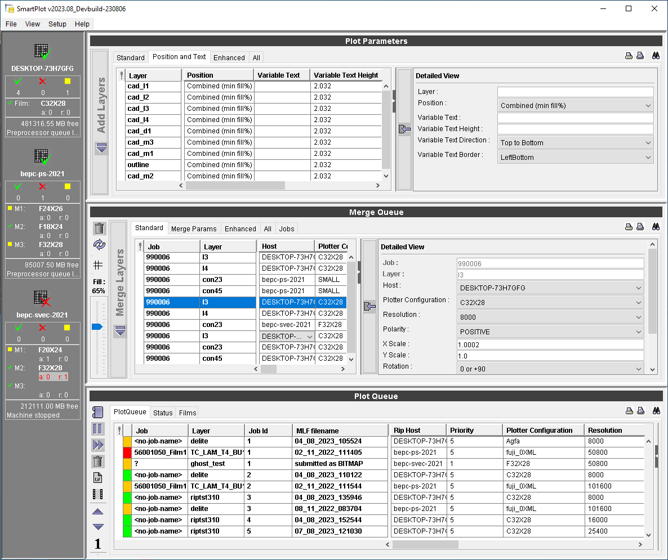Open the Variable Text Border dropdown
This screenshot has width=668, height=560.
(x=575, y=157)
